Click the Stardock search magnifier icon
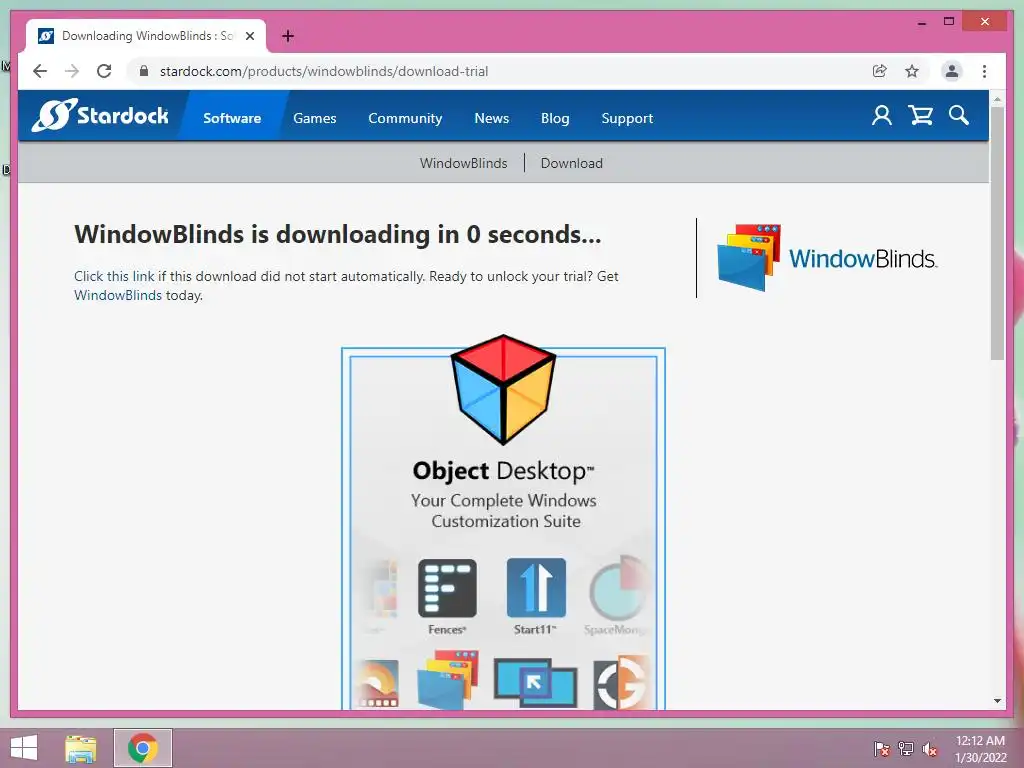1024x768 pixels. 959,116
